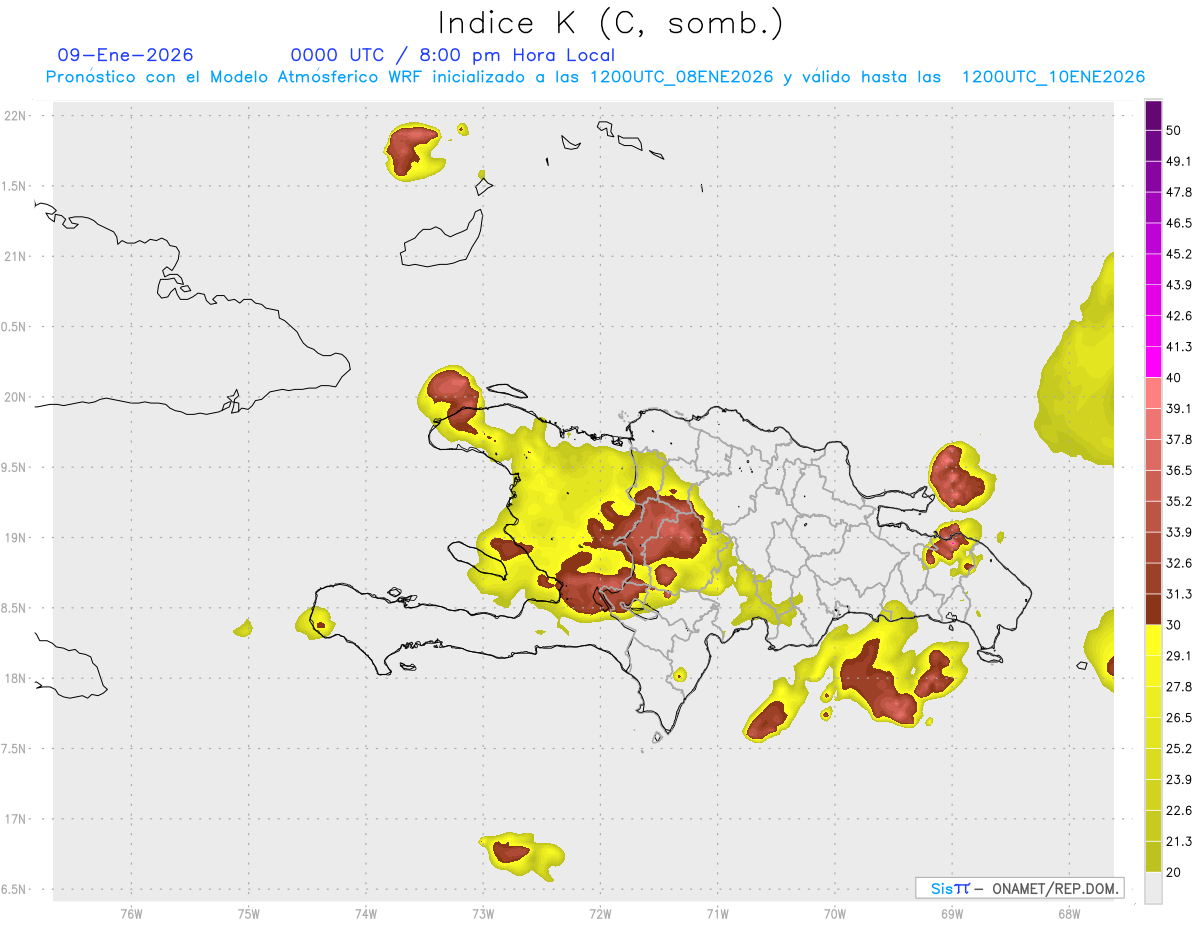Click the legend value '40'
Screen dimensions: 1200x927
pyautogui.click(x=1173, y=378)
